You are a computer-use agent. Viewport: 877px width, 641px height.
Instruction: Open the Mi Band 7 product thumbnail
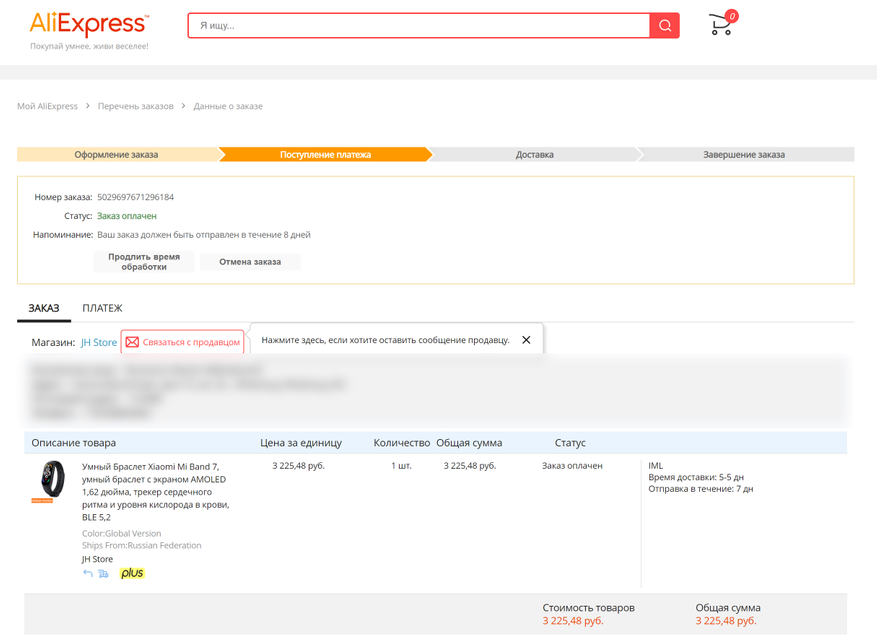click(53, 480)
